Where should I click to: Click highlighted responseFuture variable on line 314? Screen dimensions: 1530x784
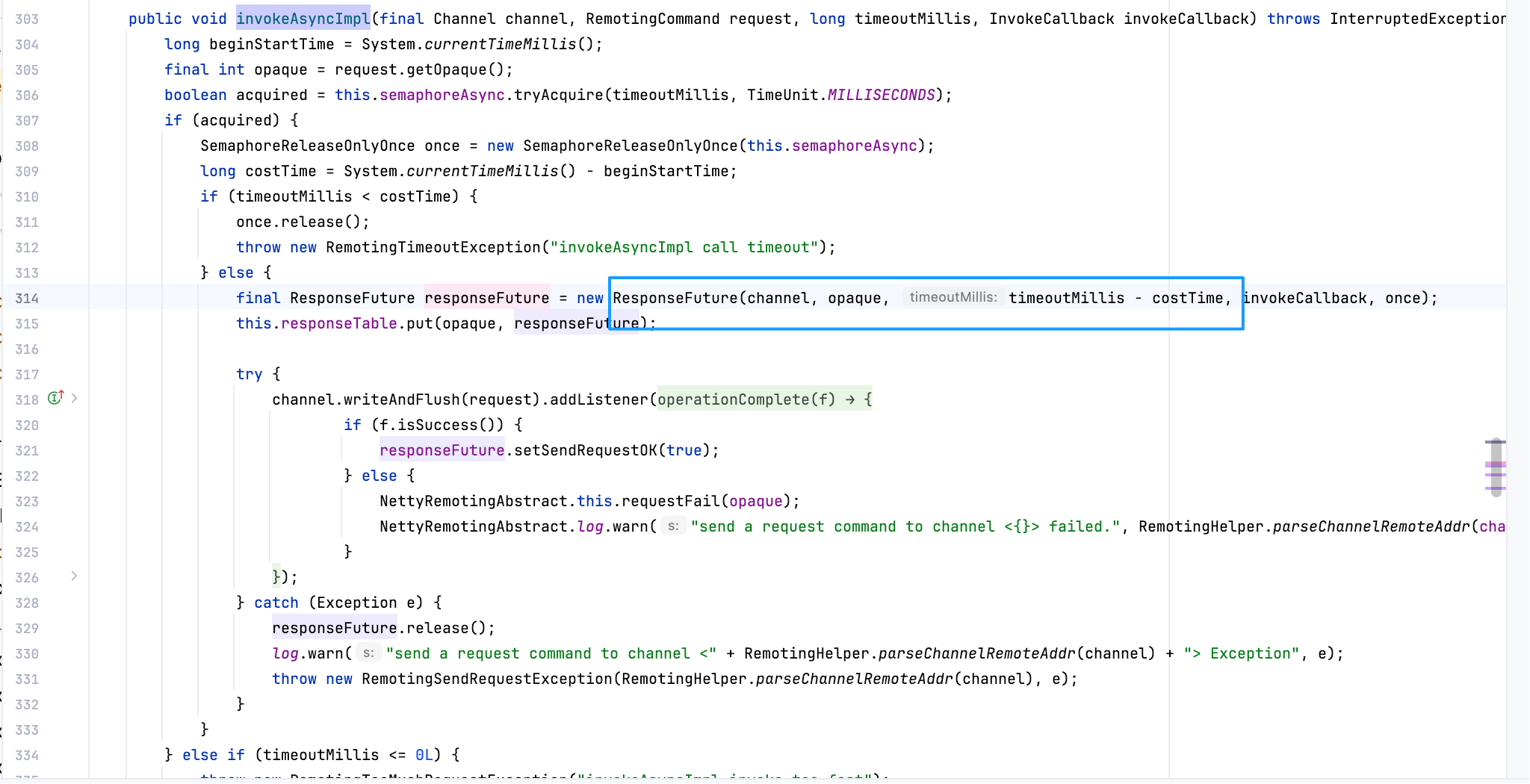pos(487,298)
